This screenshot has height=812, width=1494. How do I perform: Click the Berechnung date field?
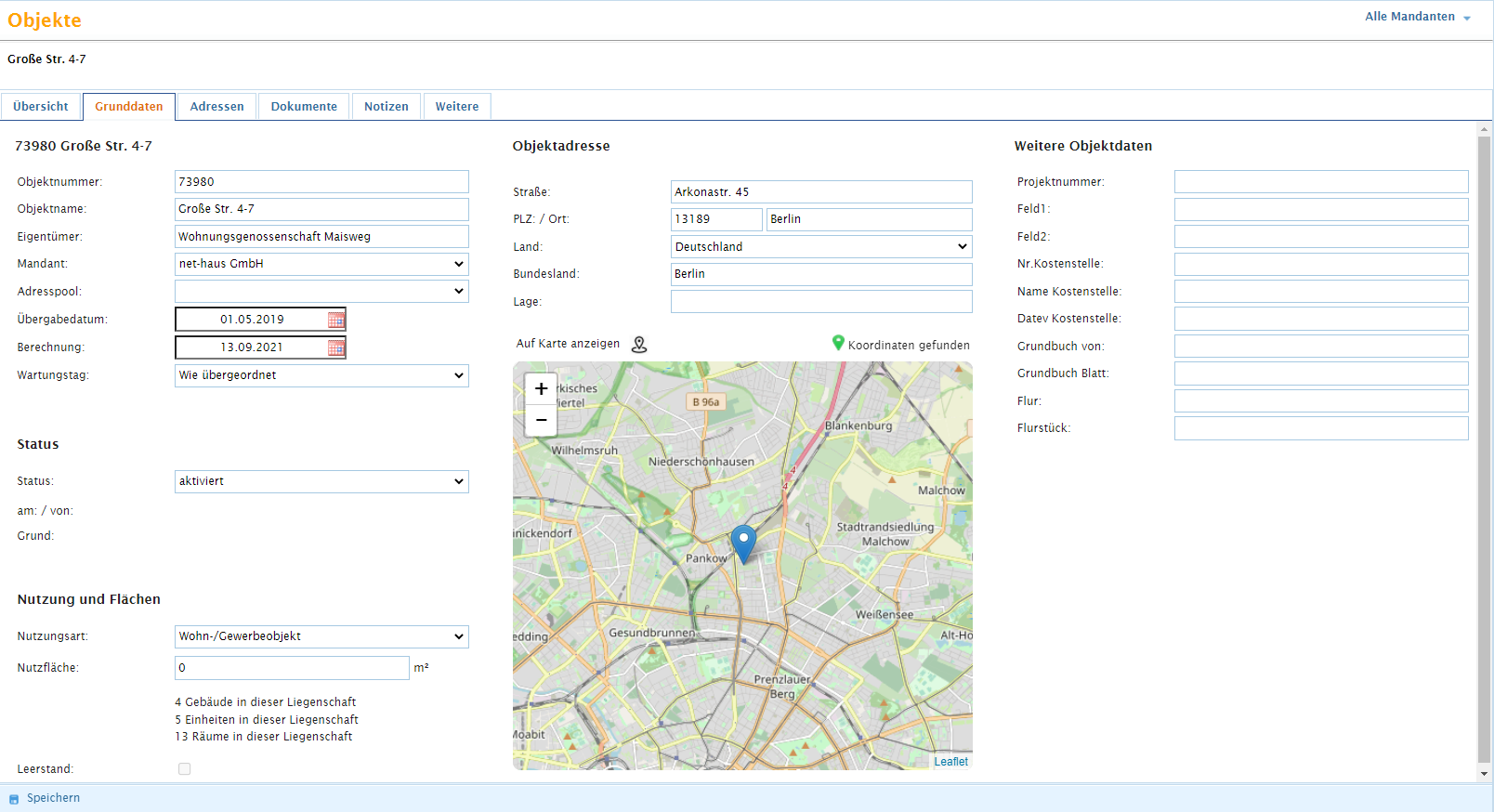[252, 347]
